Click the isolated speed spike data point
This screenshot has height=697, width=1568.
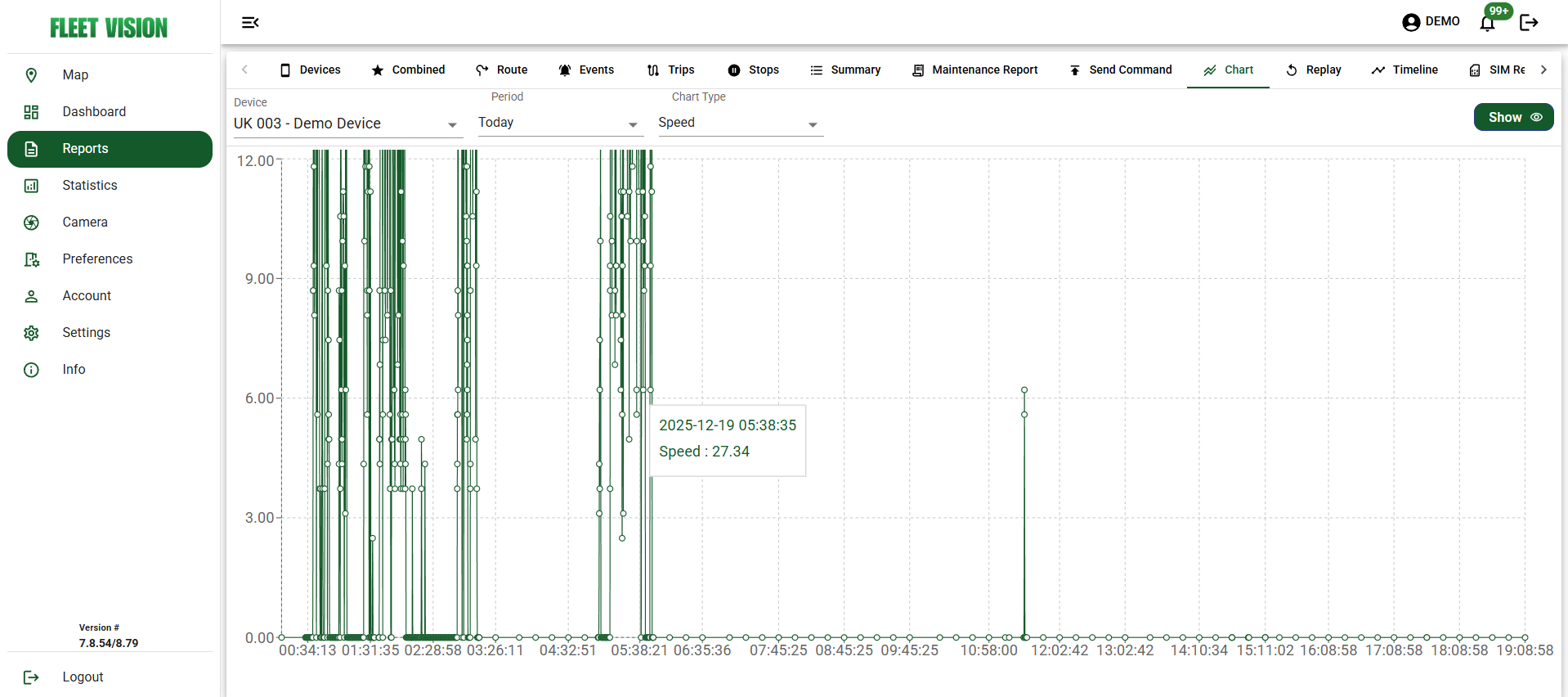click(x=1024, y=390)
